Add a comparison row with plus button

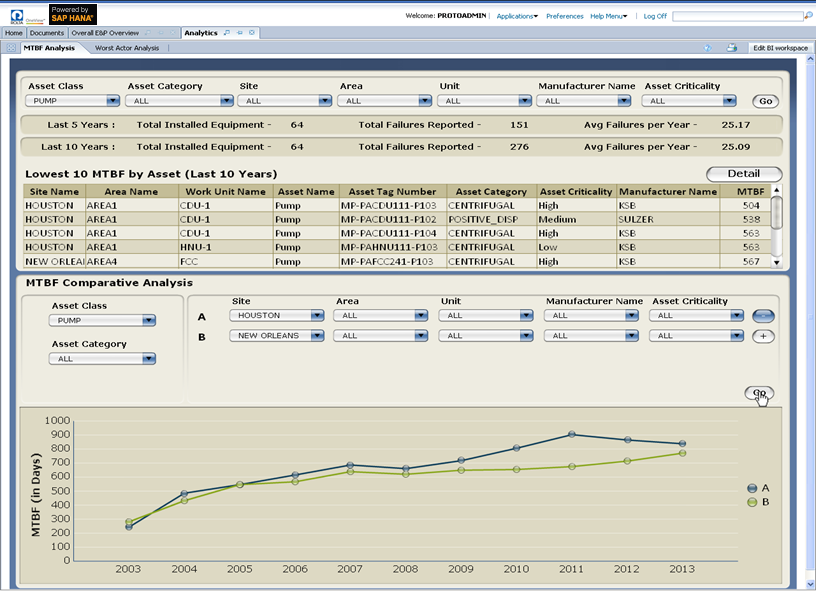(763, 337)
